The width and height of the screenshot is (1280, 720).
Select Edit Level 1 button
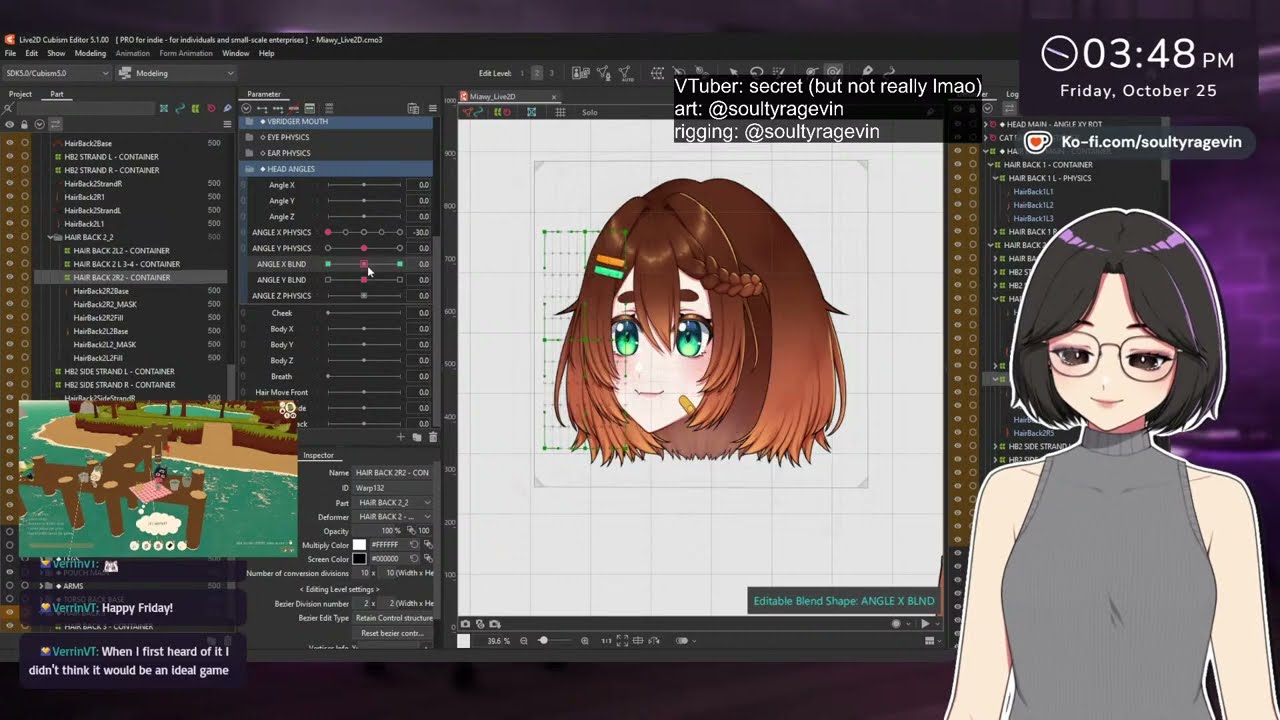coord(521,73)
